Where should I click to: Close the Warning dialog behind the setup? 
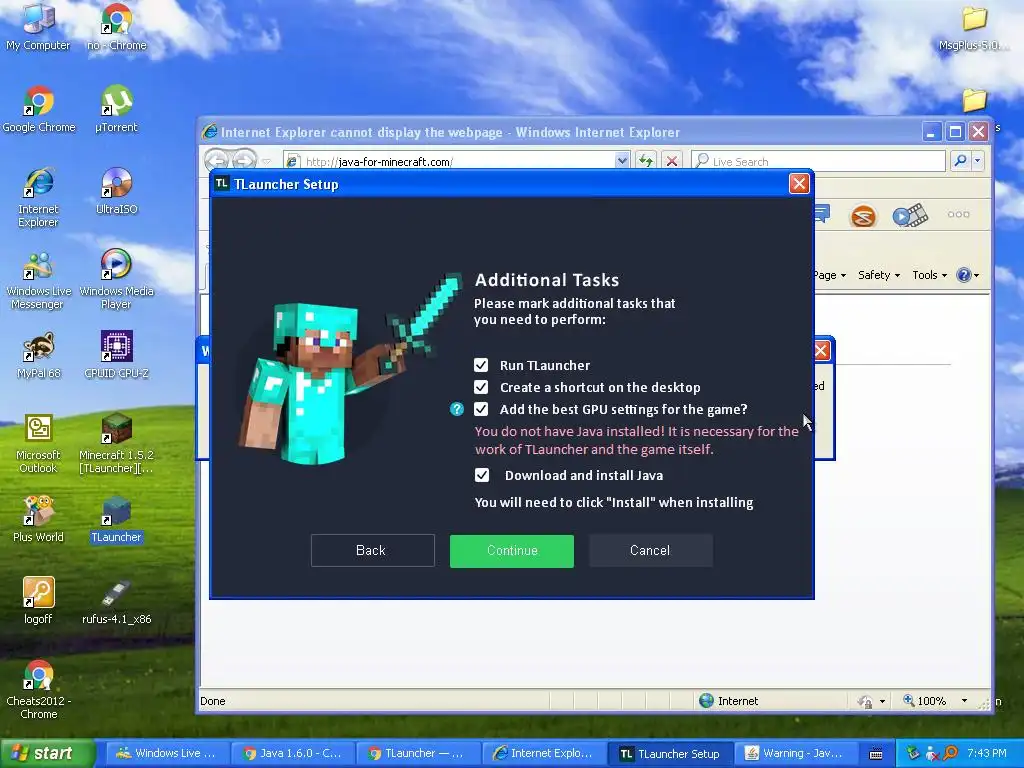tap(822, 351)
